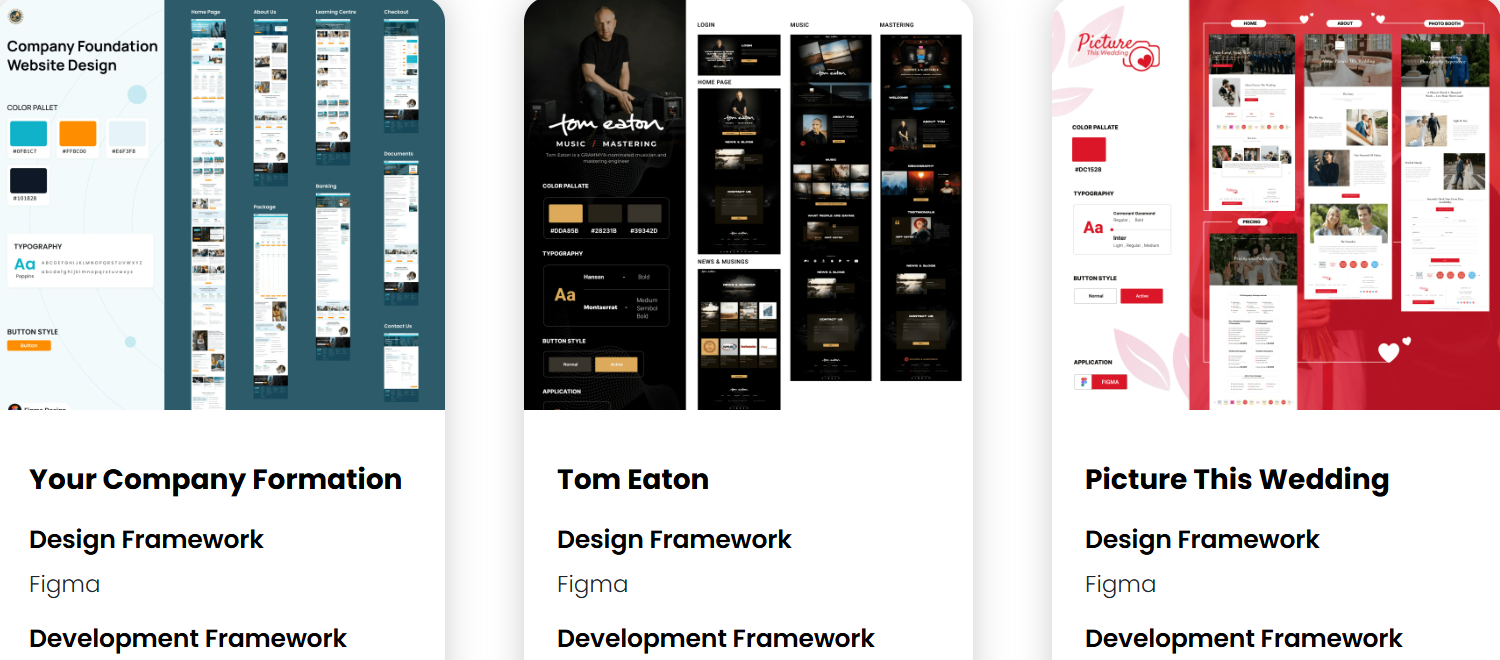
Task: Click 'COLOR PALLET' label in company card
Action: tap(32, 107)
